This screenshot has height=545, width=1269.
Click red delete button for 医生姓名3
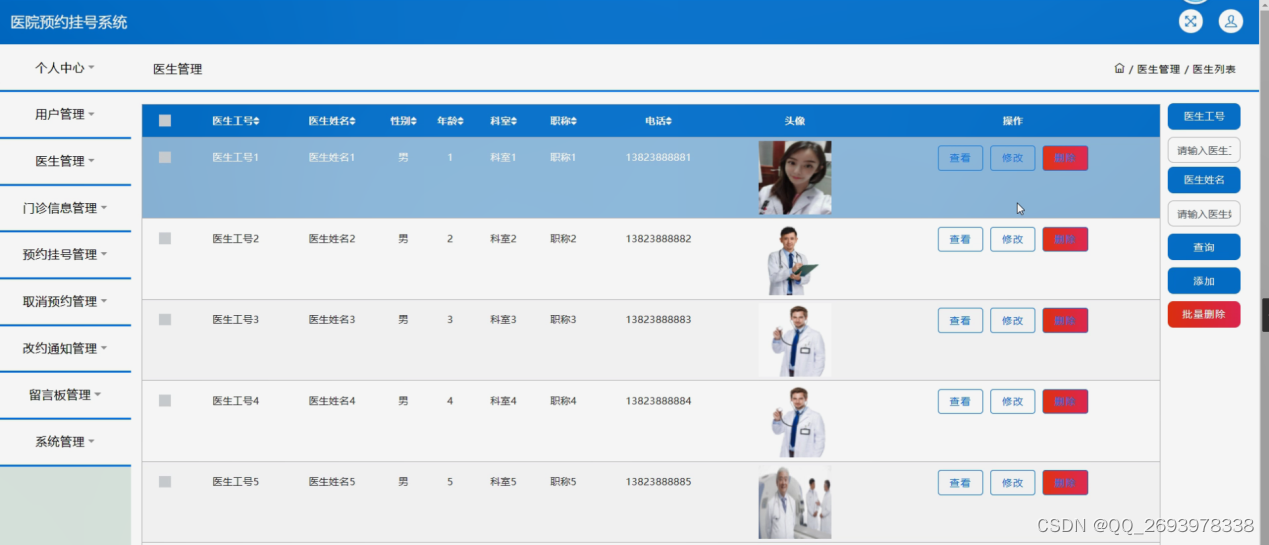[x=1065, y=320]
